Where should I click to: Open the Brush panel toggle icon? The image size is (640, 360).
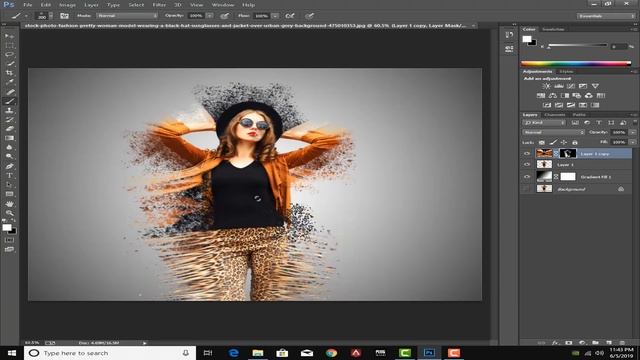coord(64,16)
